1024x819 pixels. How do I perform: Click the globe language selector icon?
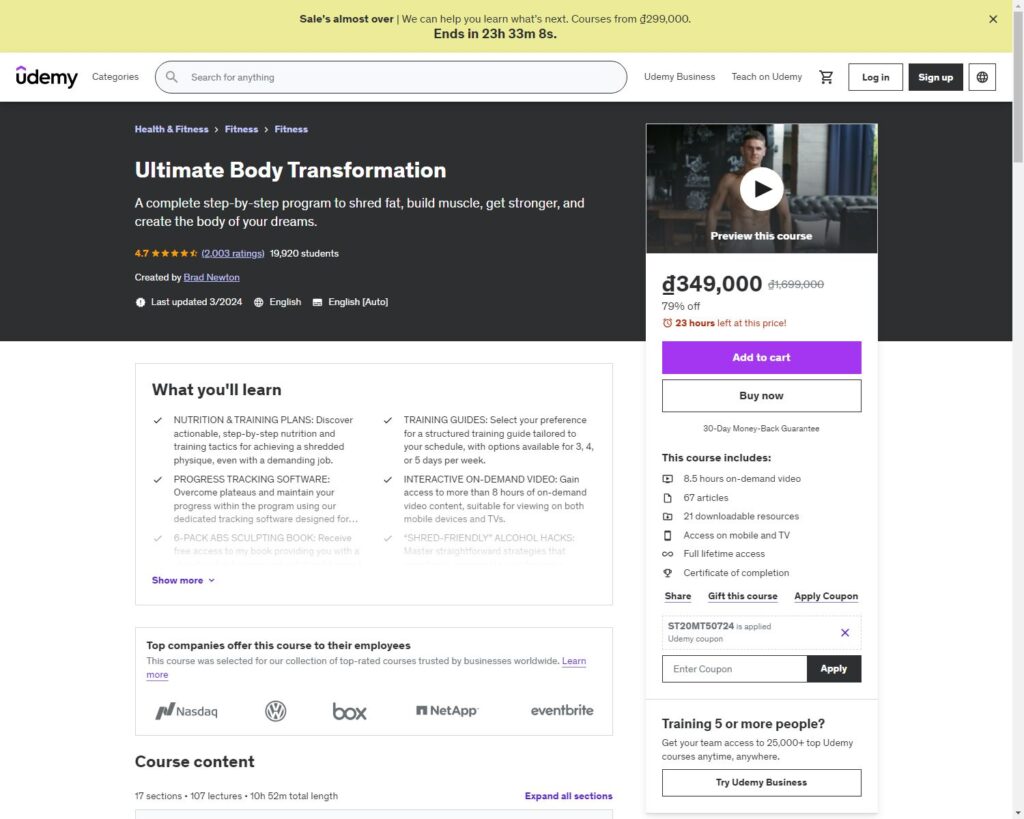(982, 77)
